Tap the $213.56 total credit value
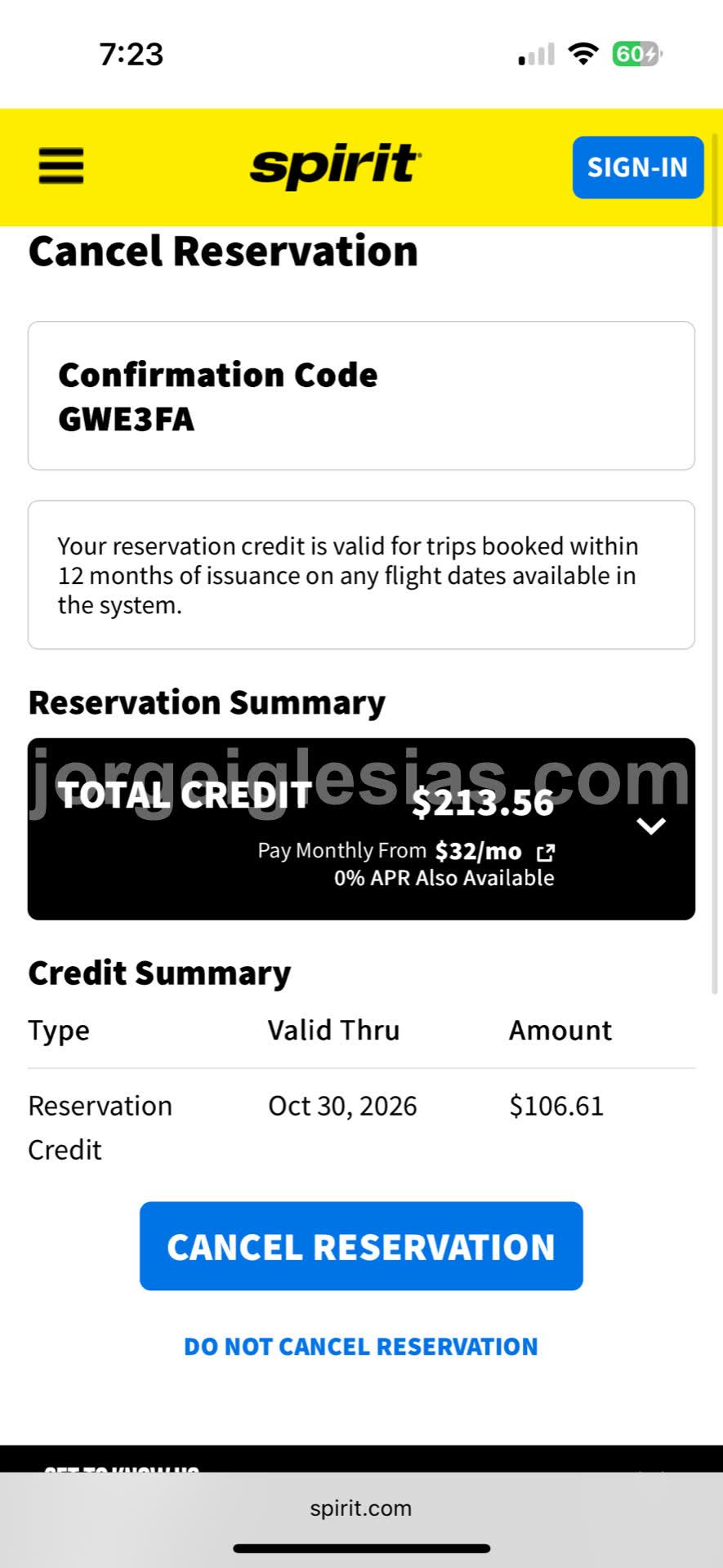The width and height of the screenshot is (723, 1568). 483,803
